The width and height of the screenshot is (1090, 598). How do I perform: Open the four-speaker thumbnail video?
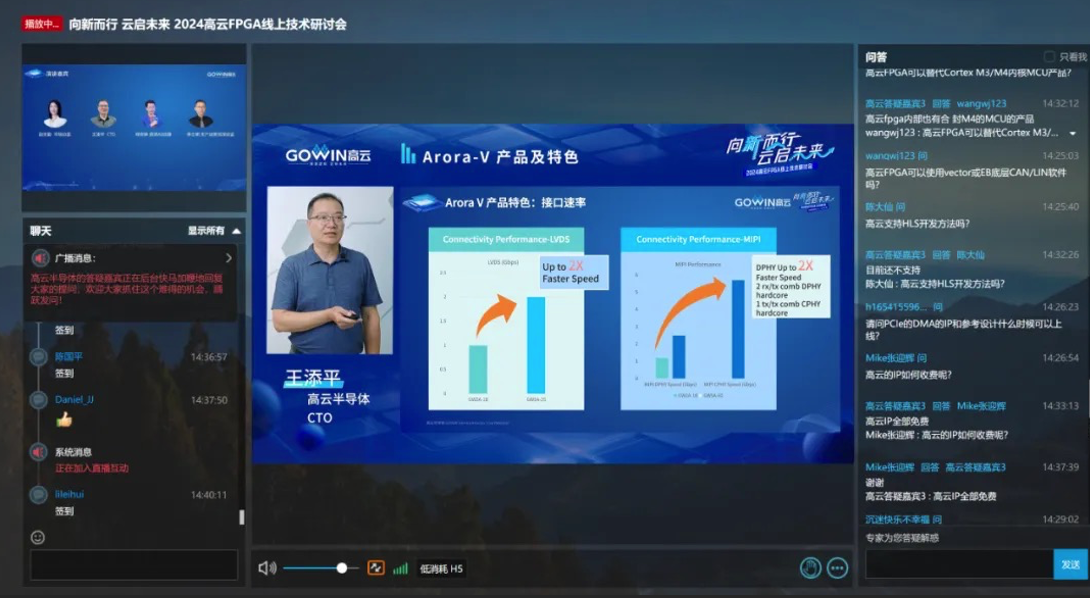pyautogui.click(x=133, y=127)
